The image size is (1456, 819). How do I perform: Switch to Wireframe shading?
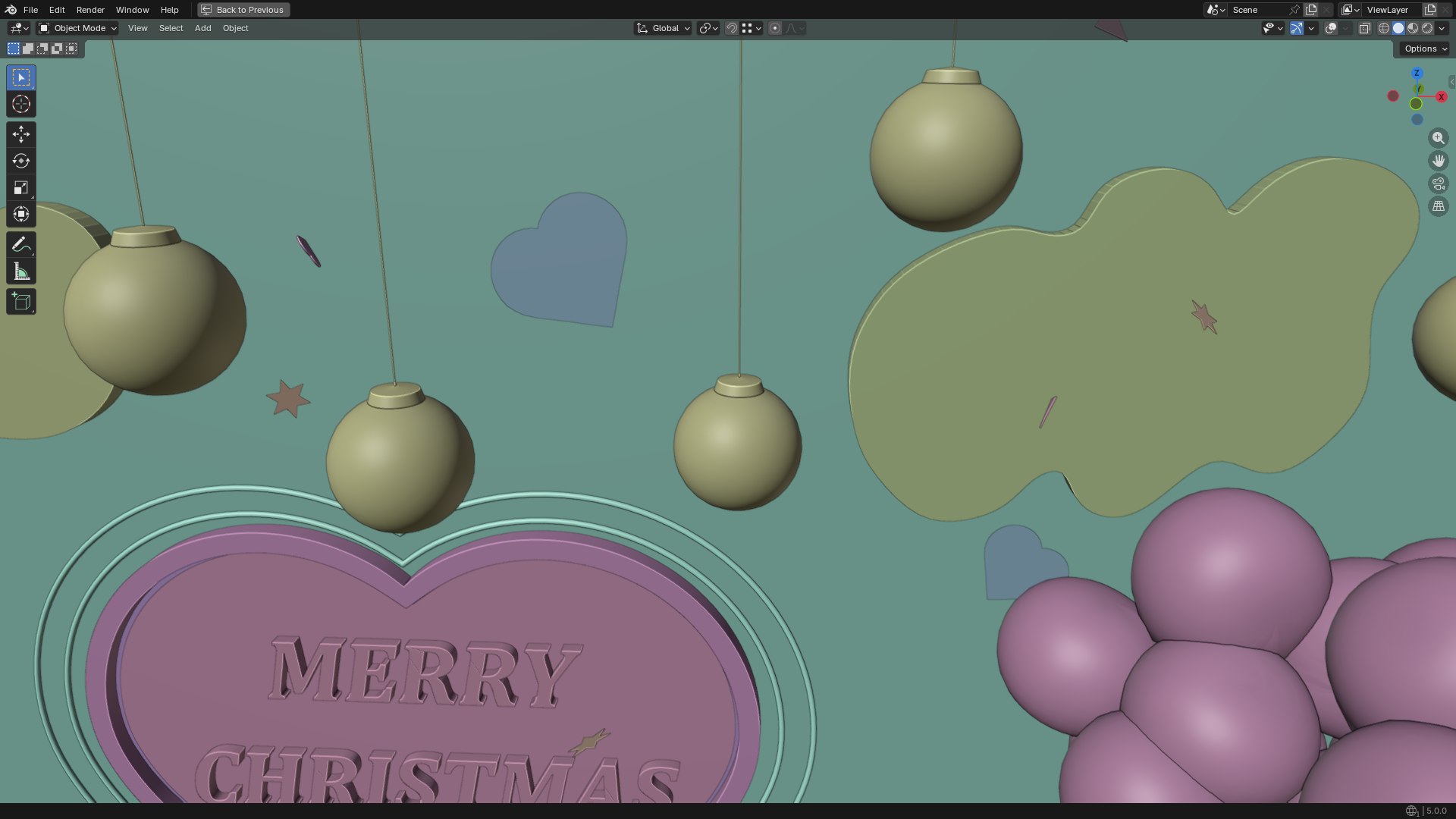point(1384,28)
